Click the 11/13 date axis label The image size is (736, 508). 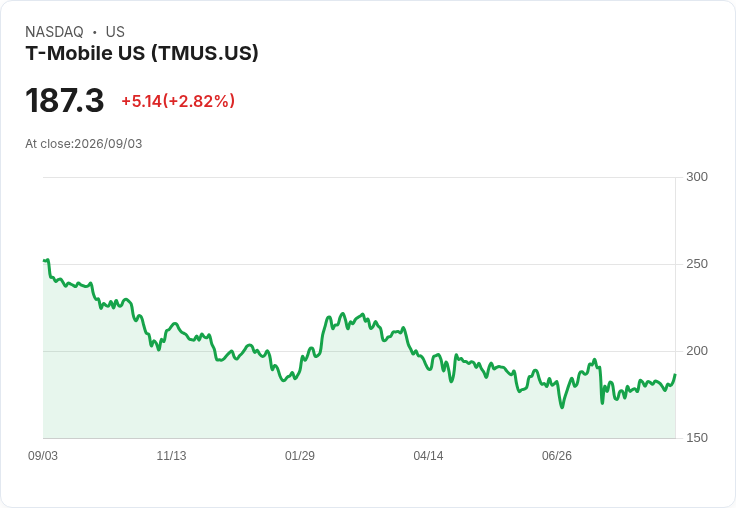click(x=171, y=456)
